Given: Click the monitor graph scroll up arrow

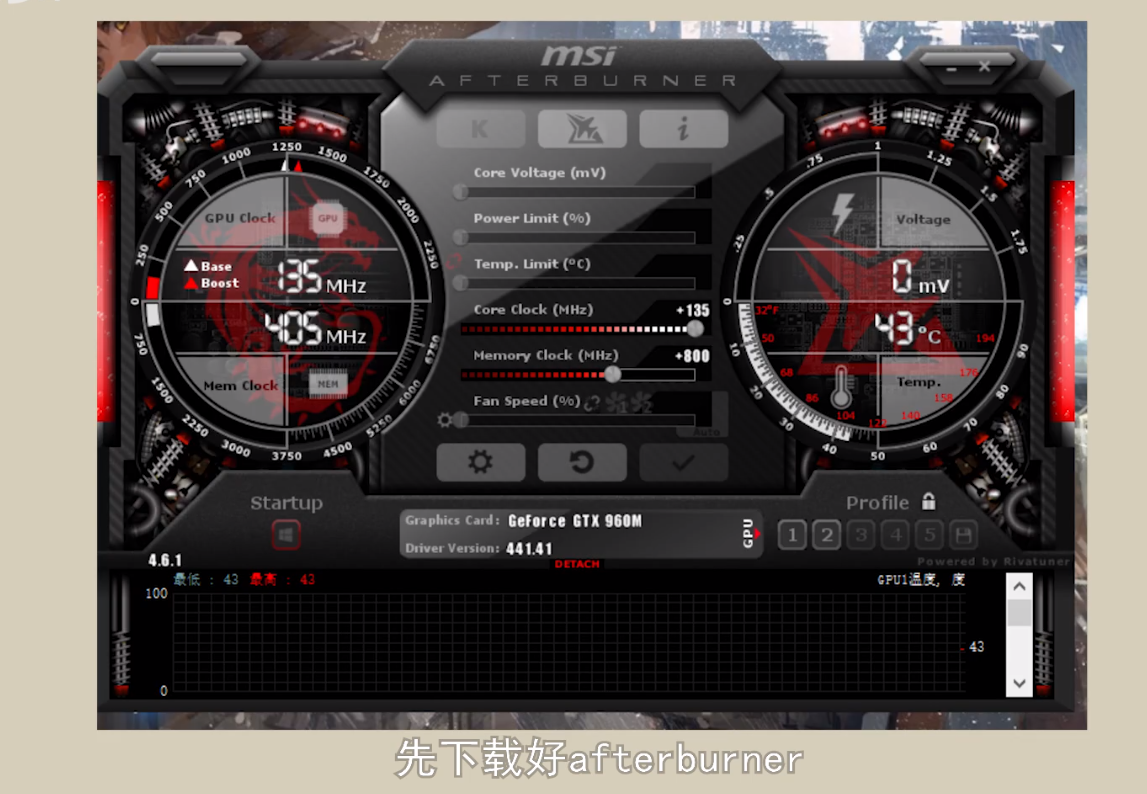Looking at the screenshot, I should [1019, 587].
